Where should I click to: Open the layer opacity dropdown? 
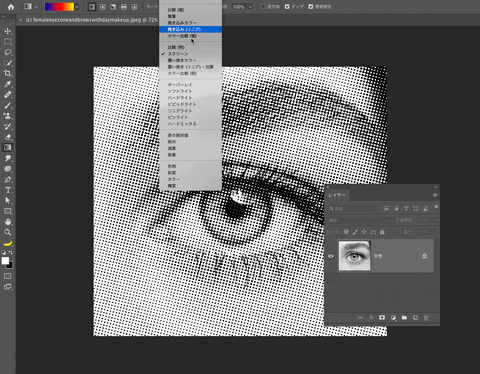tap(435, 220)
